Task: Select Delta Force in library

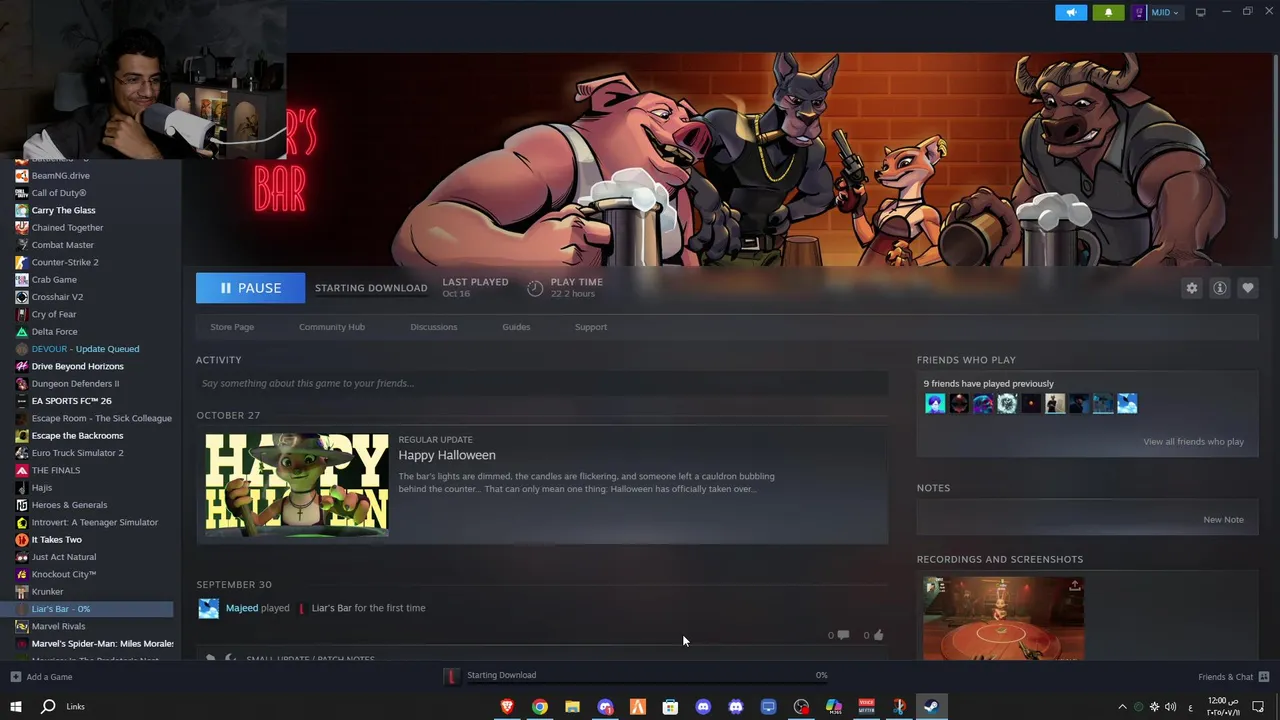Action: pos(54,332)
